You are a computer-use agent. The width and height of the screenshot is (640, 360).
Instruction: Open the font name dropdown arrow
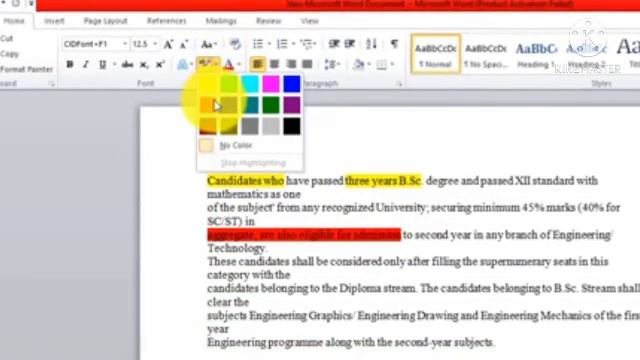[x=124, y=44]
